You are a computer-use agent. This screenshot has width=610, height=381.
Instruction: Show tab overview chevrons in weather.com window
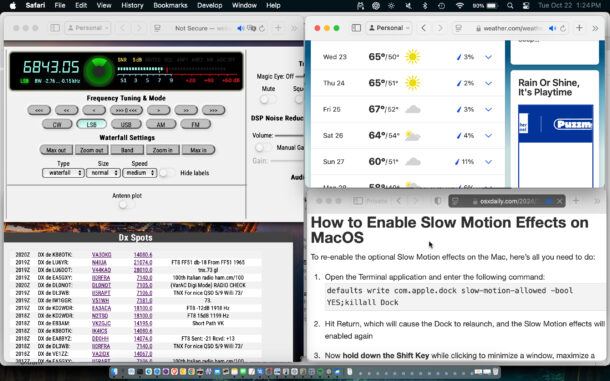coord(595,28)
